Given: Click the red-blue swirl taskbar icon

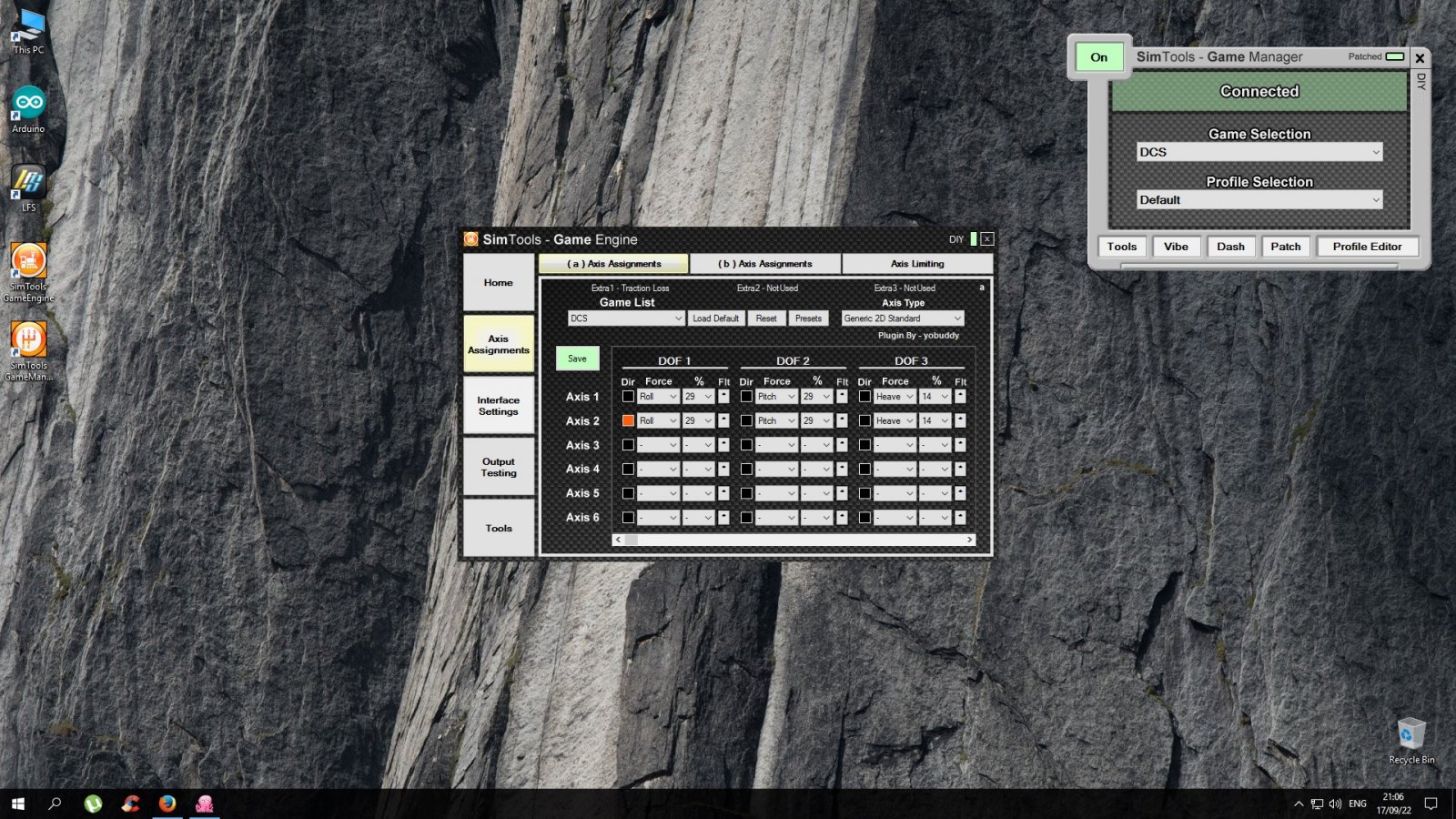Looking at the screenshot, I should coord(130,804).
